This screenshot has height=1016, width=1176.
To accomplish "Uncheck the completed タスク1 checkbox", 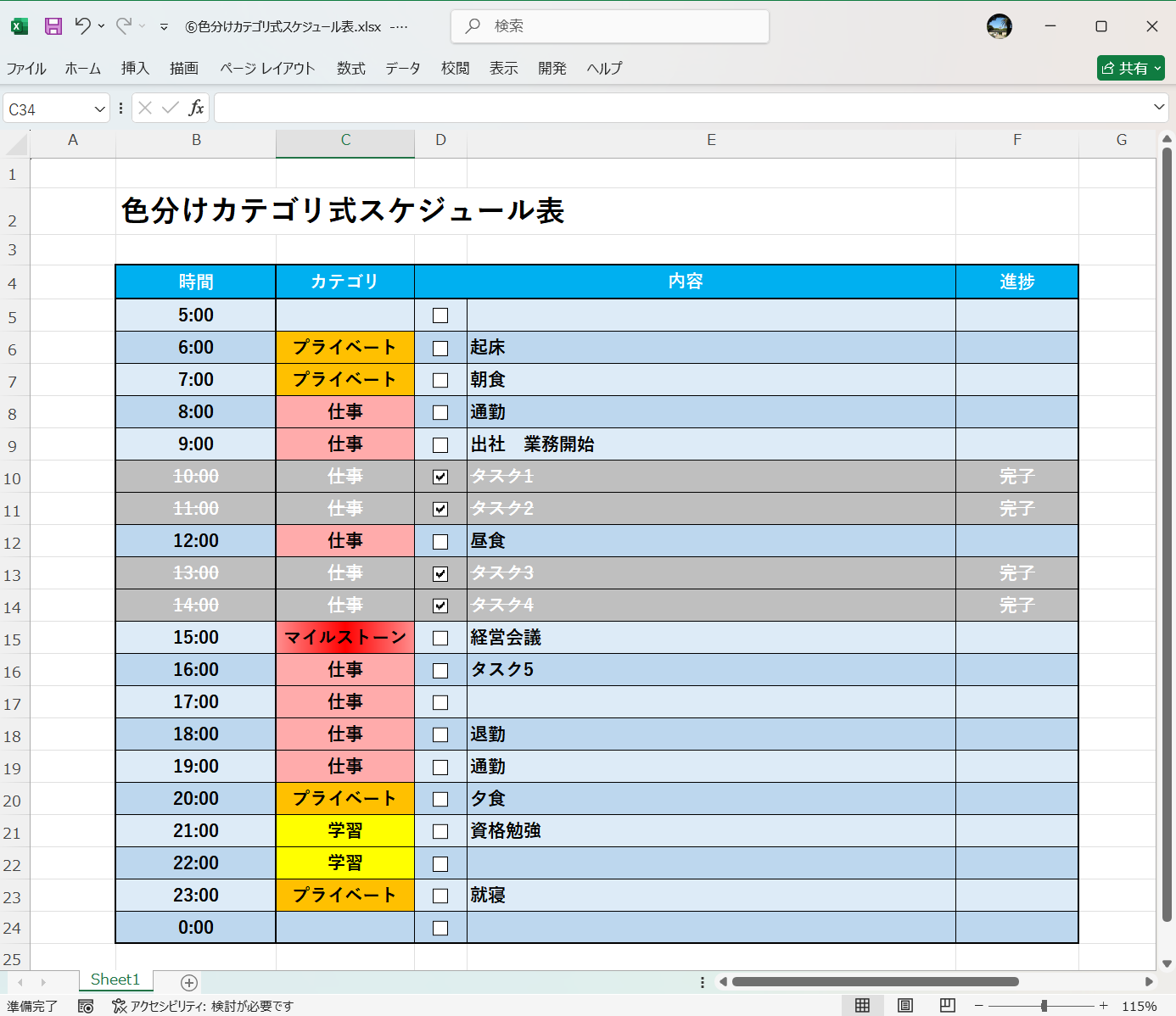I will (x=440, y=477).
